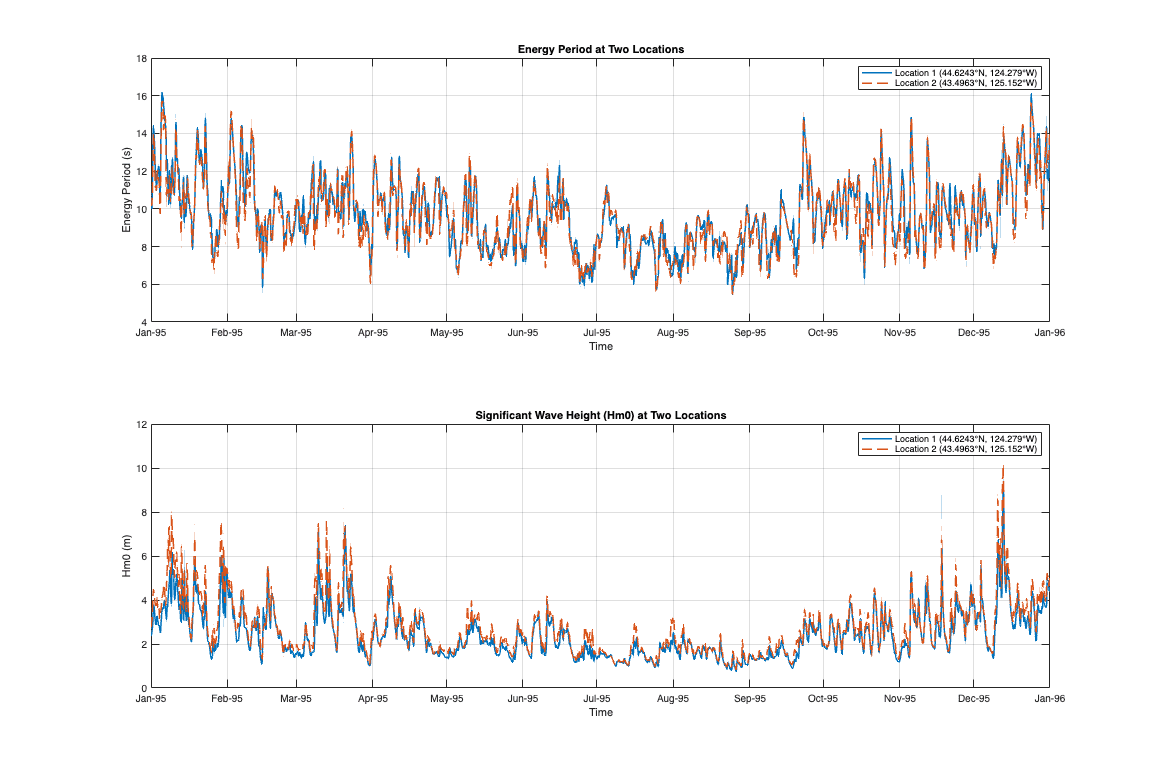Click 'Jan-95' tick on Energy Period plot
Screen dimensions: 1160x773
151,333
